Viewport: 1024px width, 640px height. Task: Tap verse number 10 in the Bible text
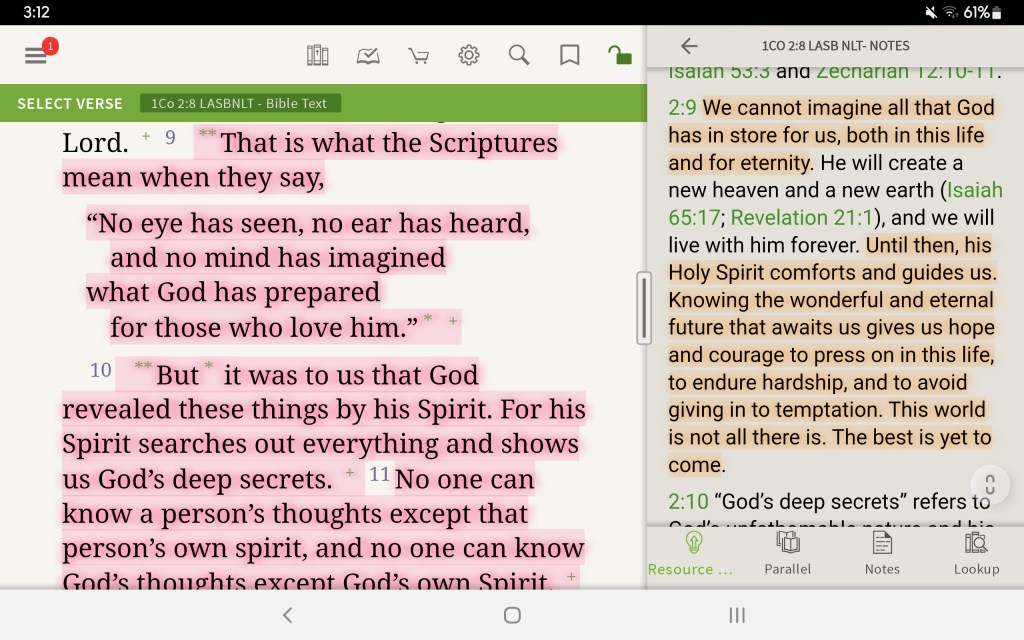[x=99, y=370]
